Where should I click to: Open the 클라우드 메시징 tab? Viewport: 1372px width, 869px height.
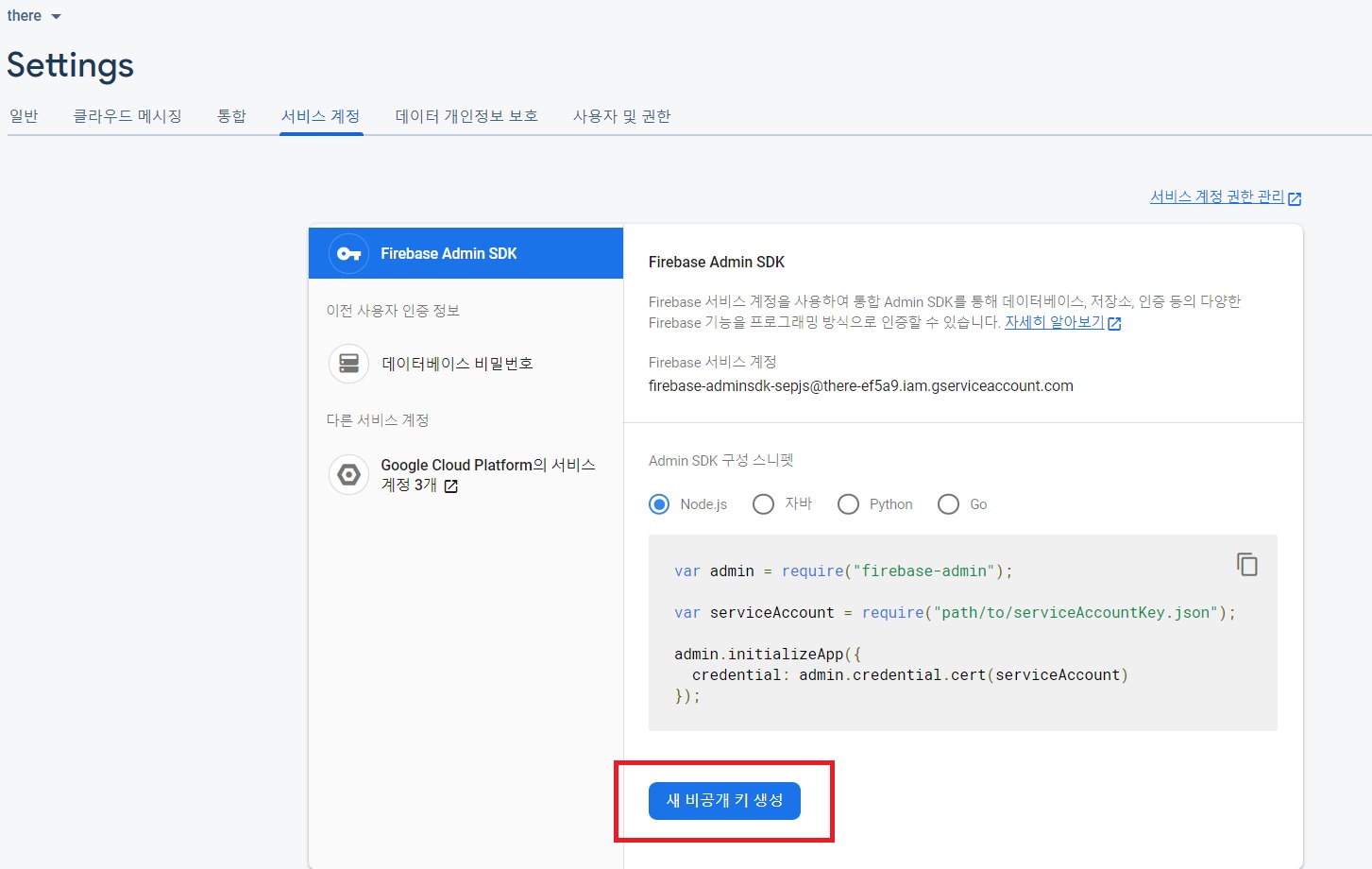tap(127, 116)
